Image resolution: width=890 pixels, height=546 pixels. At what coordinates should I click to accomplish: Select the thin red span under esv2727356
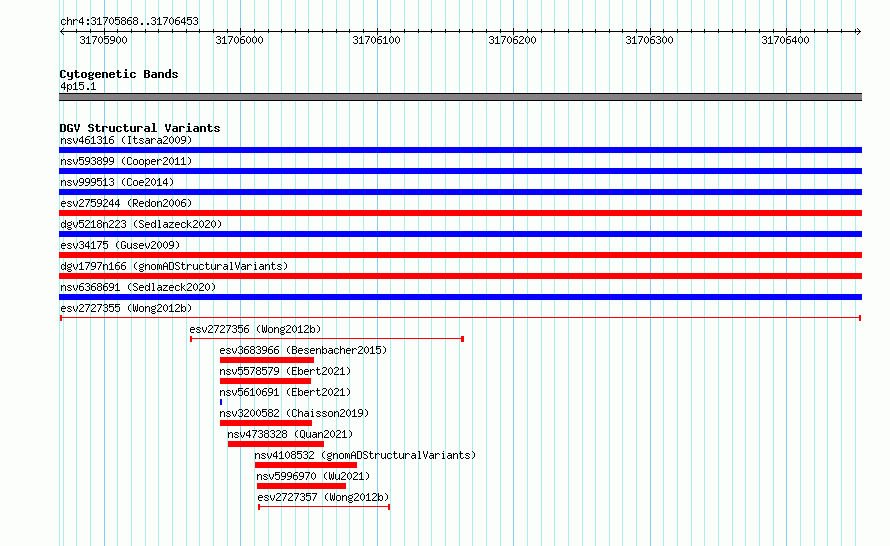coord(327,339)
